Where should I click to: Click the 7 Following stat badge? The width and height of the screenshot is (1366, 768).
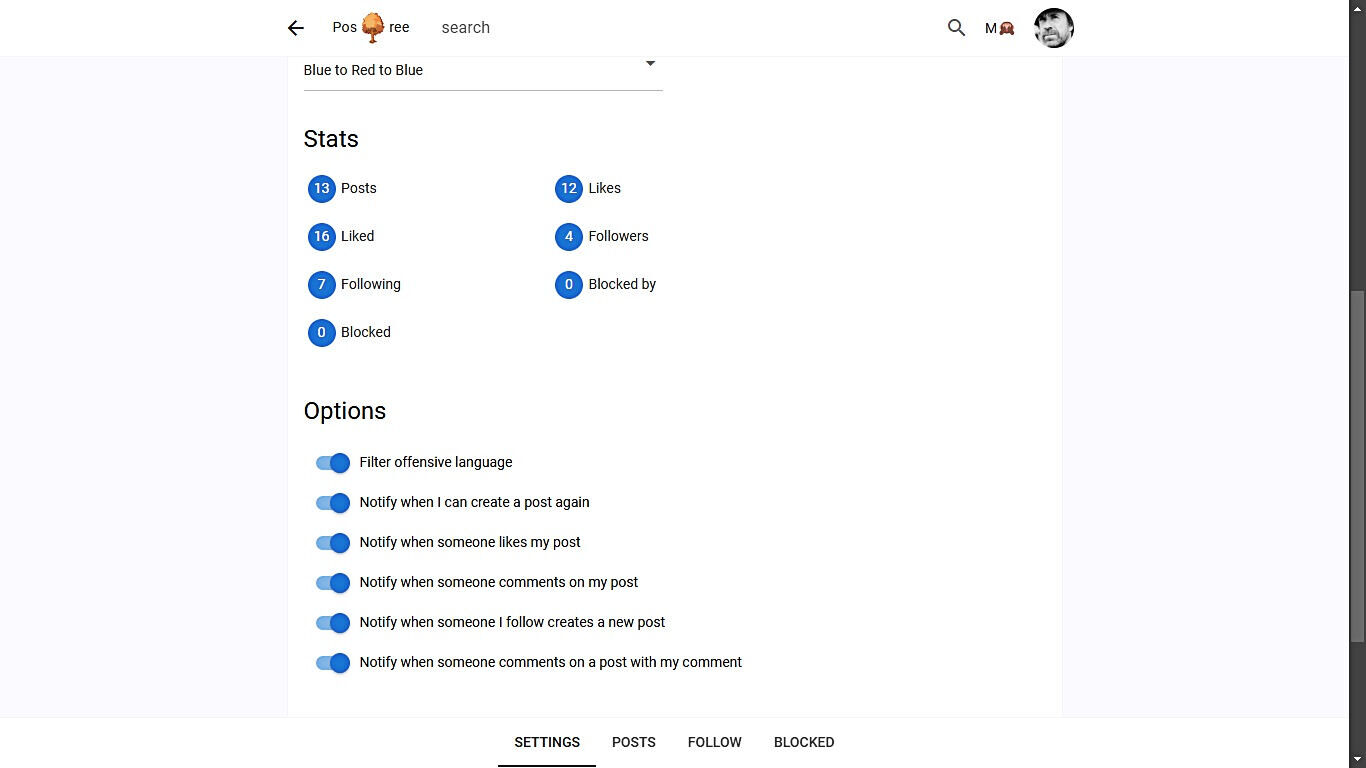(321, 284)
